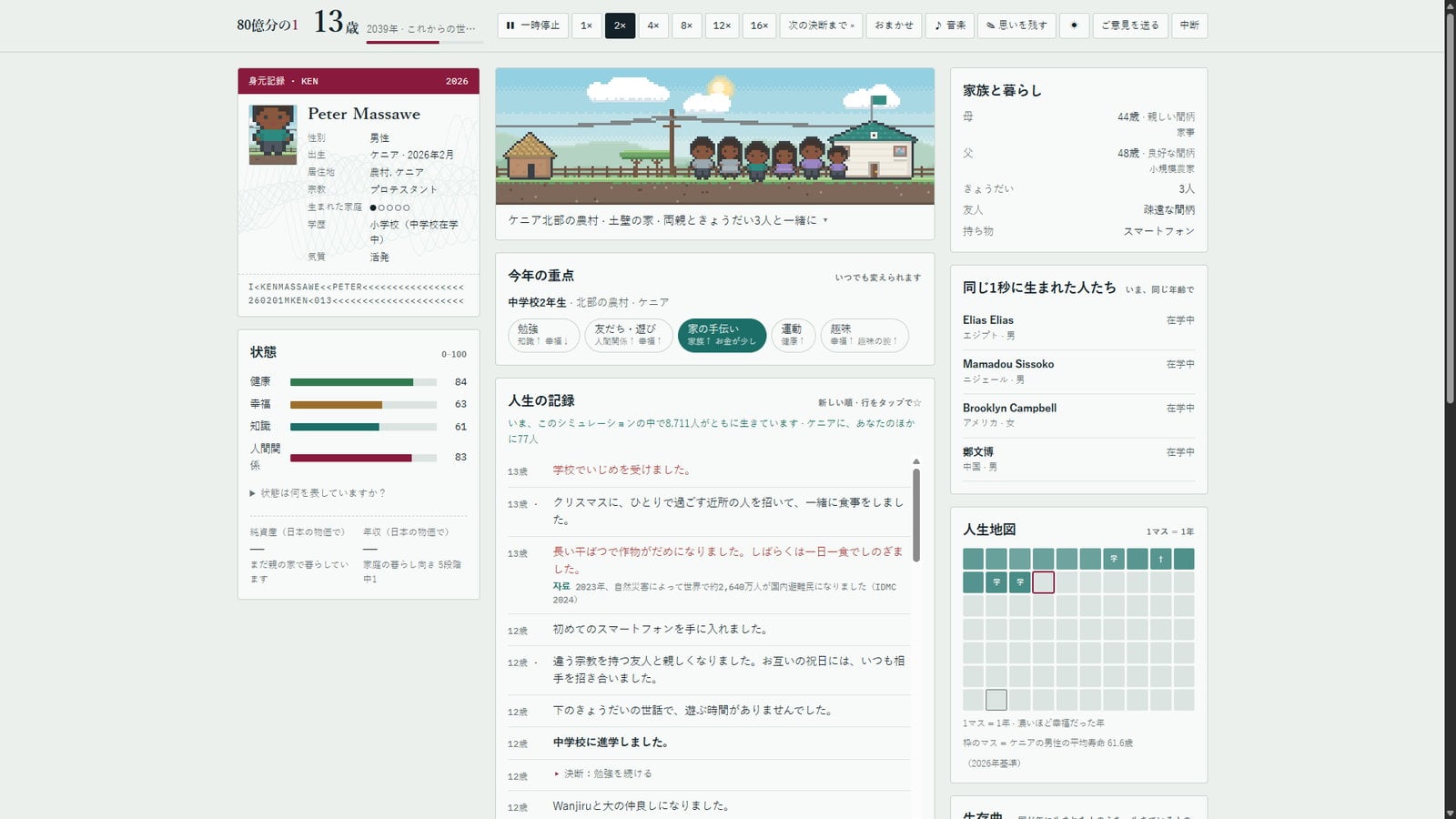Open 思いを残す note button
Screen dimensions: 1456x819
click(x=1016, y=25)
